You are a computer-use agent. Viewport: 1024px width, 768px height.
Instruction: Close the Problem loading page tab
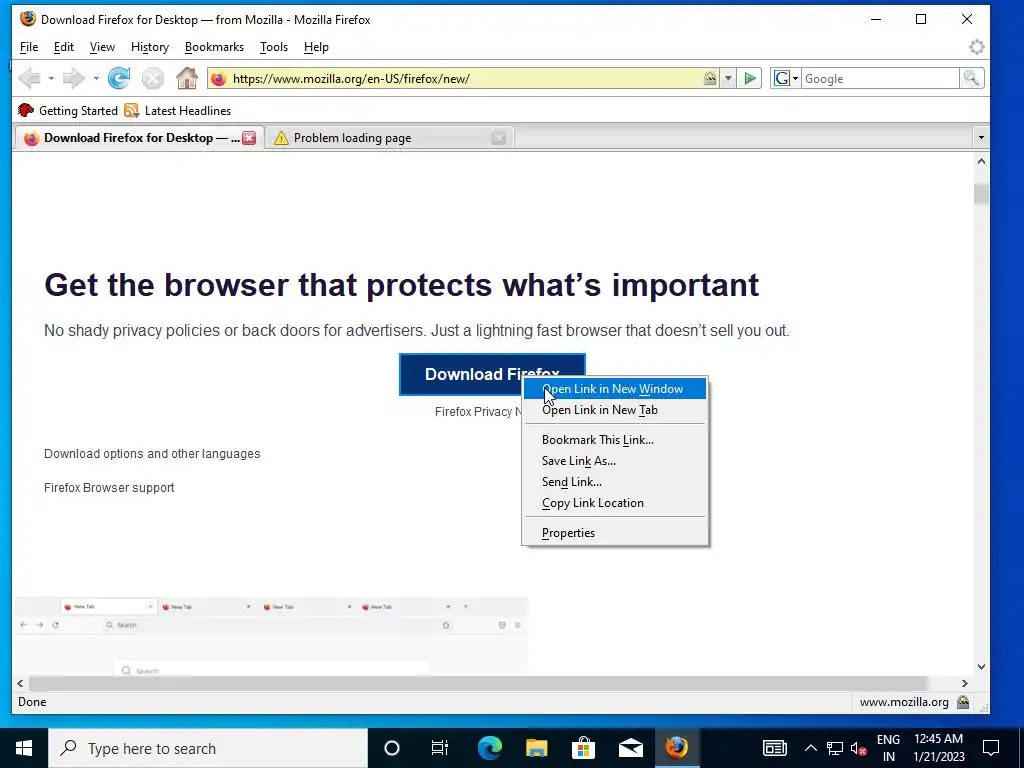498,138
